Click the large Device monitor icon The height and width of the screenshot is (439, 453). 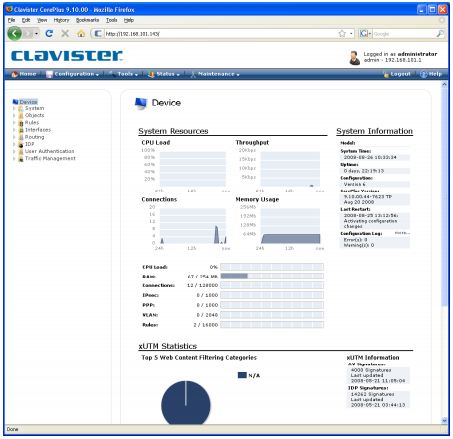click(x=141, y=103)
